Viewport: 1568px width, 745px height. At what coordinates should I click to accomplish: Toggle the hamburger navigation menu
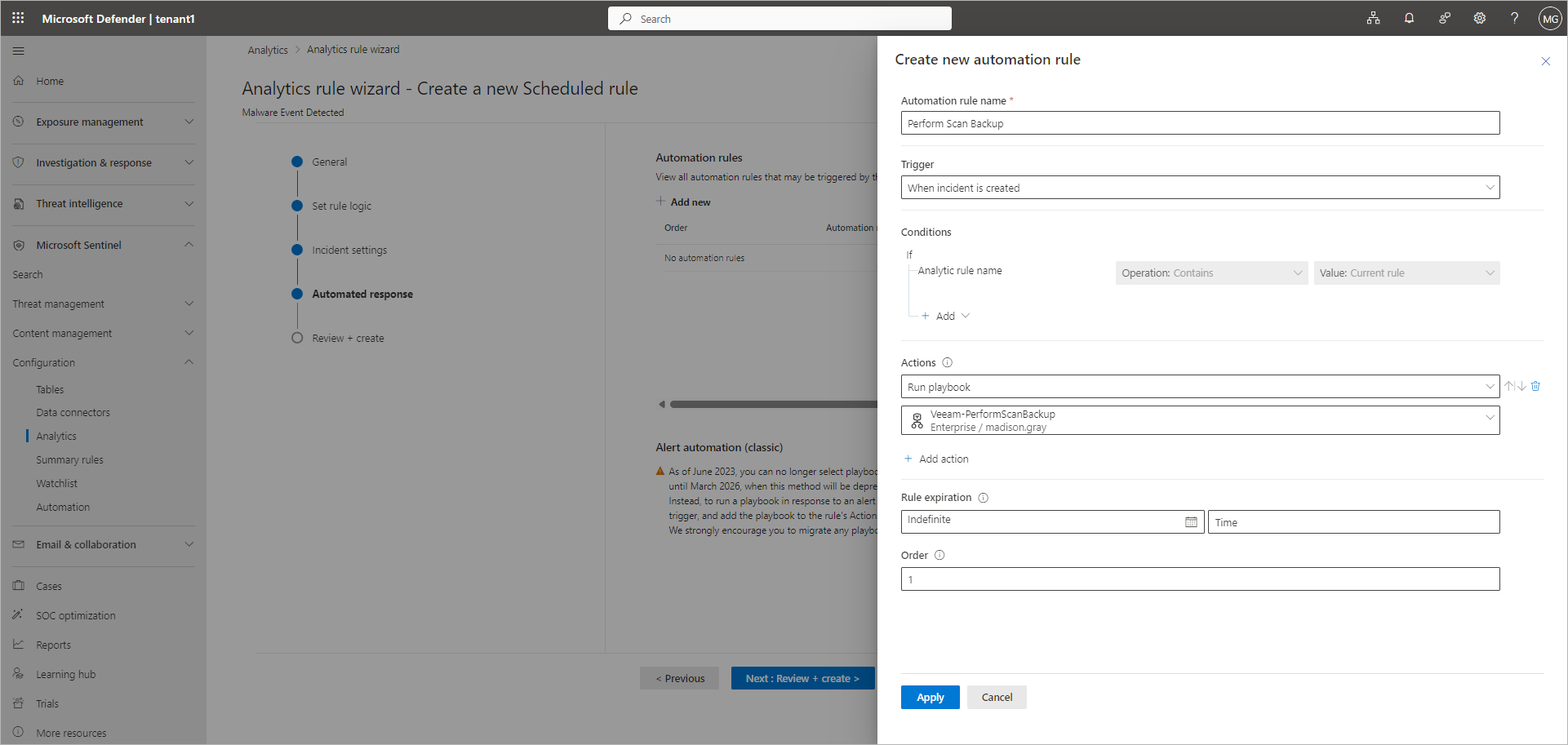[x=18, y=51]
